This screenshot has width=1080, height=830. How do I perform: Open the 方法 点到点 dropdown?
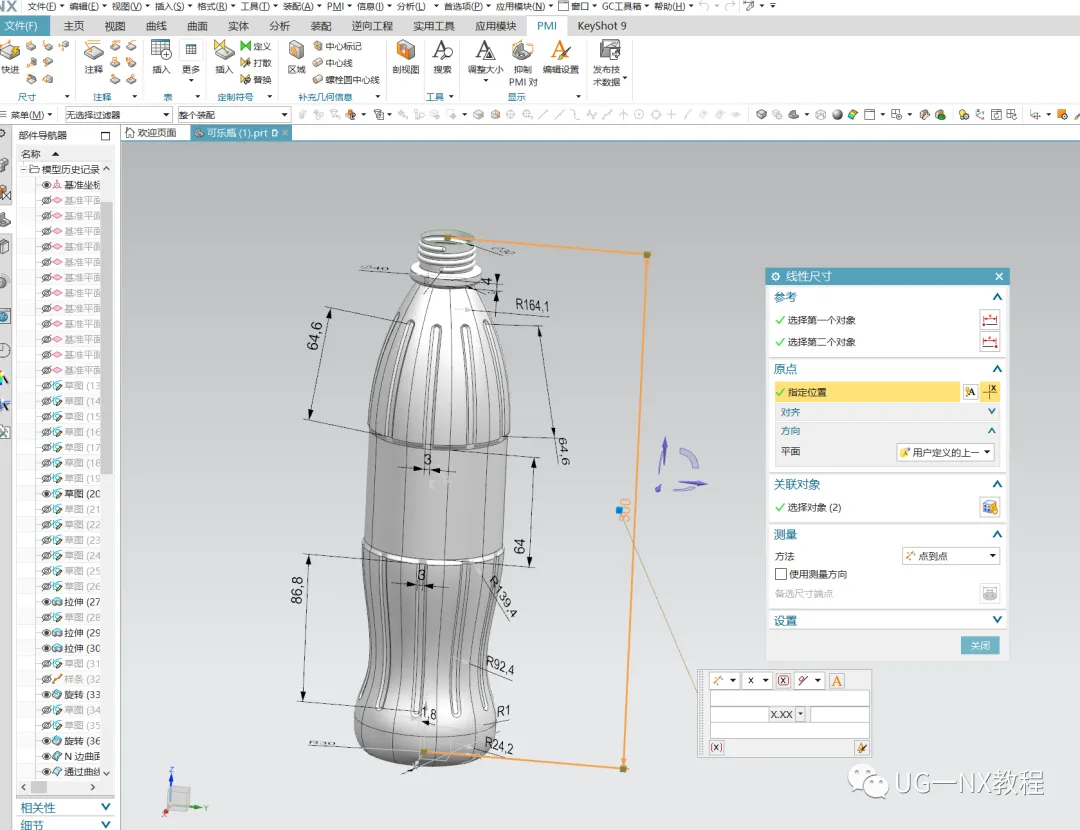951,556
